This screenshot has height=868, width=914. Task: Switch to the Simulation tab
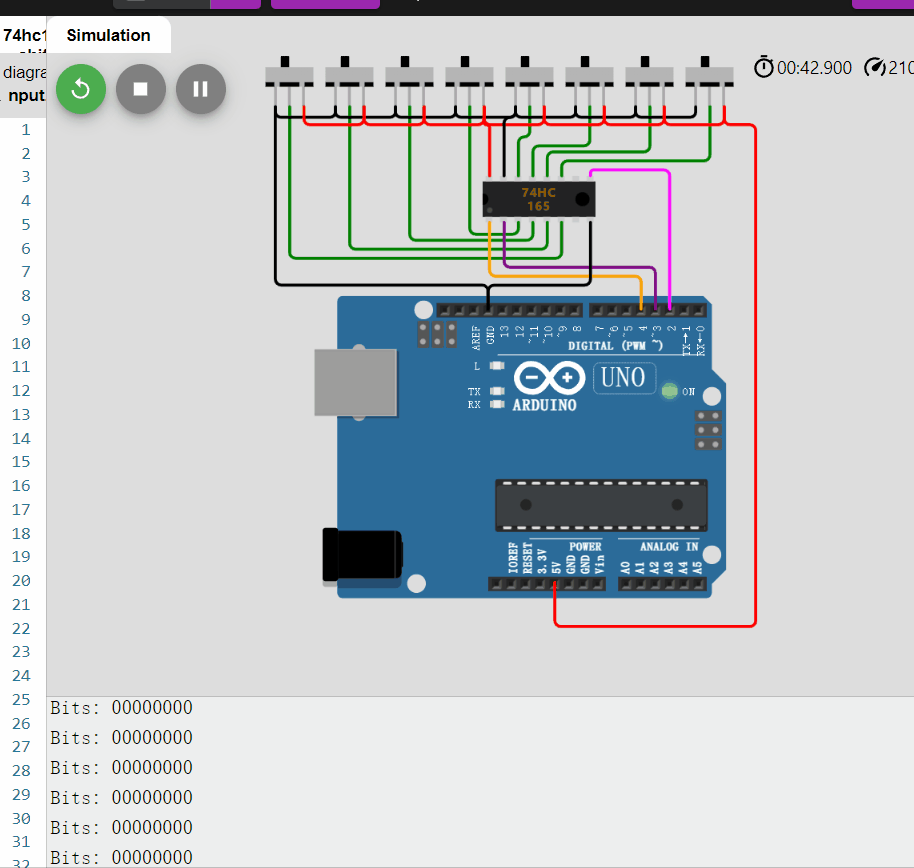pyautogui.click(x=107, y=34)
